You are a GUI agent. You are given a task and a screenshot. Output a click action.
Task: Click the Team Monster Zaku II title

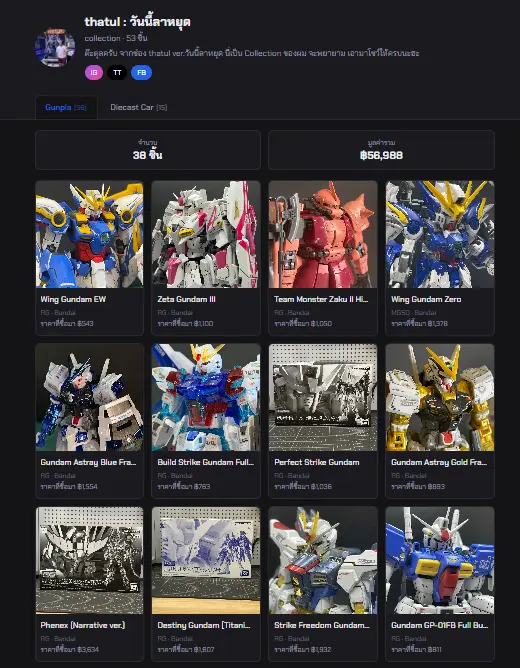[321, 299]
